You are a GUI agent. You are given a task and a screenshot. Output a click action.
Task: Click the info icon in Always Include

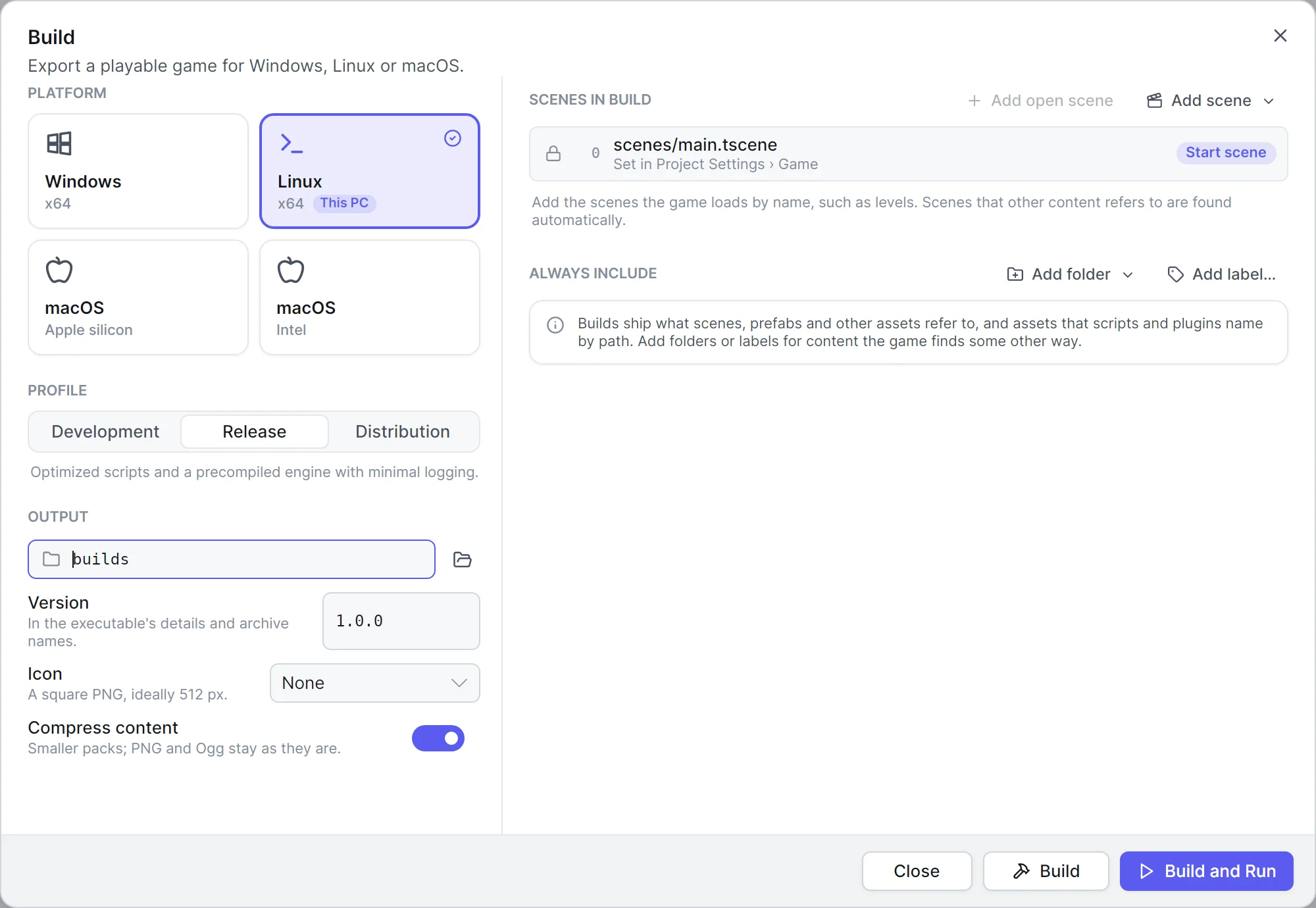tap(555, 325)
